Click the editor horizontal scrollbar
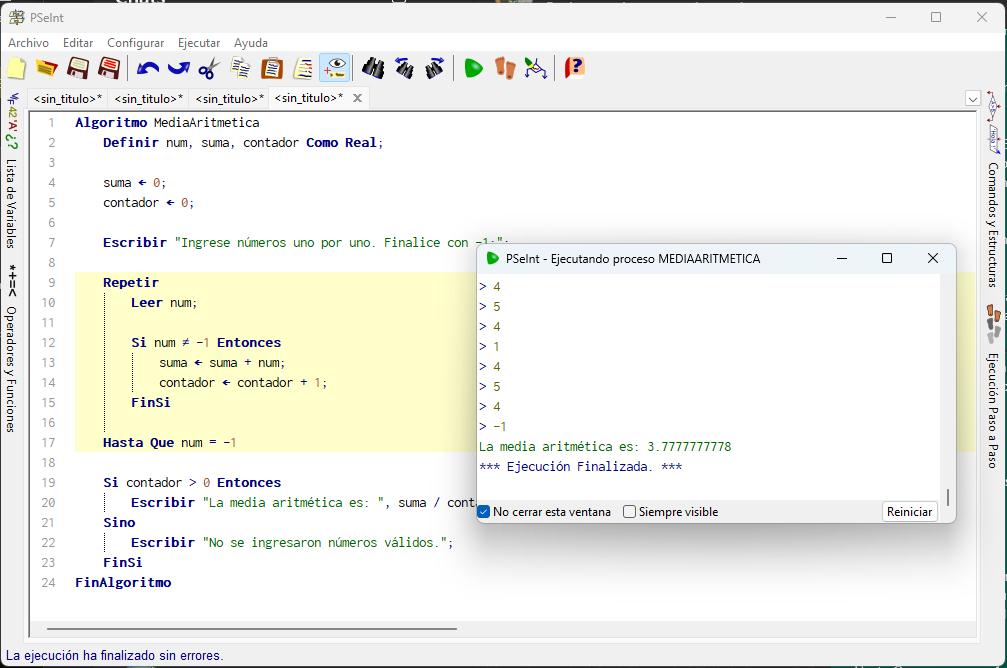1007x668 pixels. coord(250,629)
